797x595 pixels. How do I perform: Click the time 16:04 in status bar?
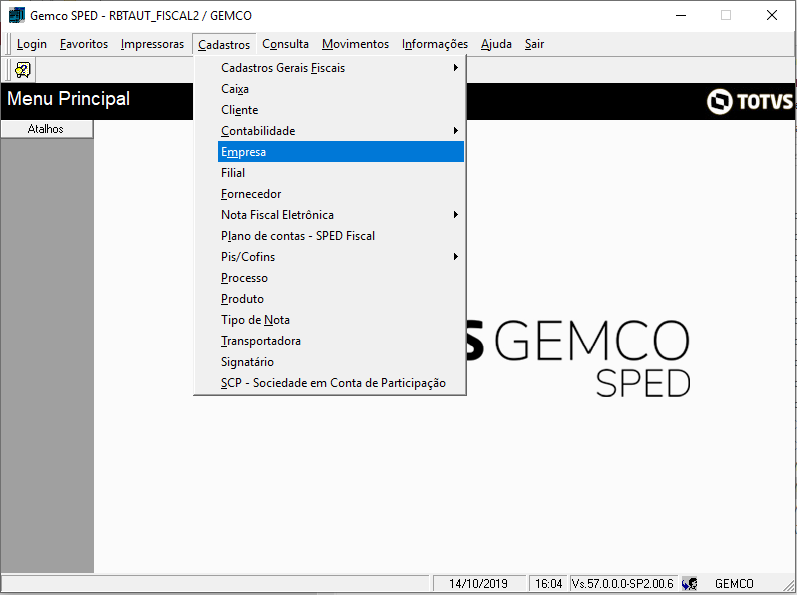pyautogui.click(x=548, y=583)
